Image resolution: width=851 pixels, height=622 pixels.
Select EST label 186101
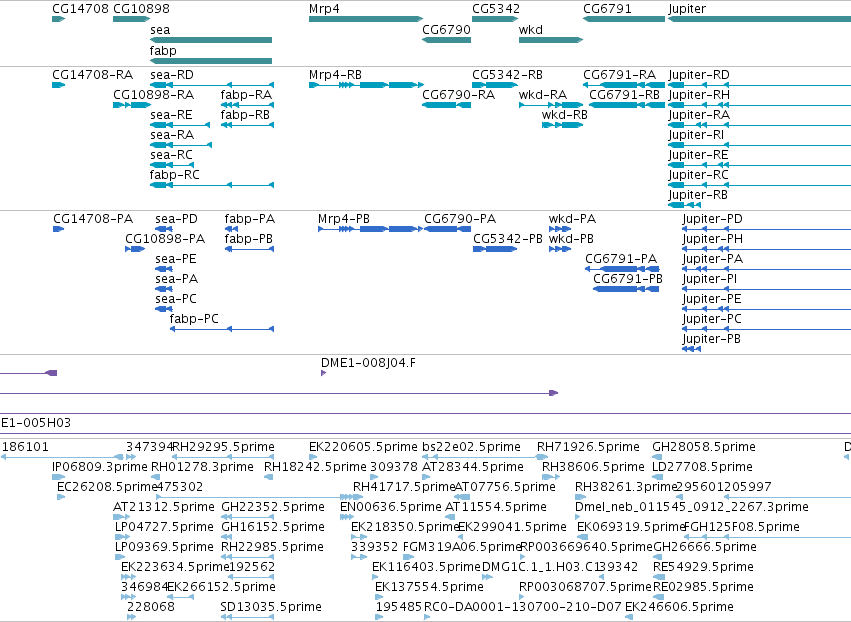(25, 447)
